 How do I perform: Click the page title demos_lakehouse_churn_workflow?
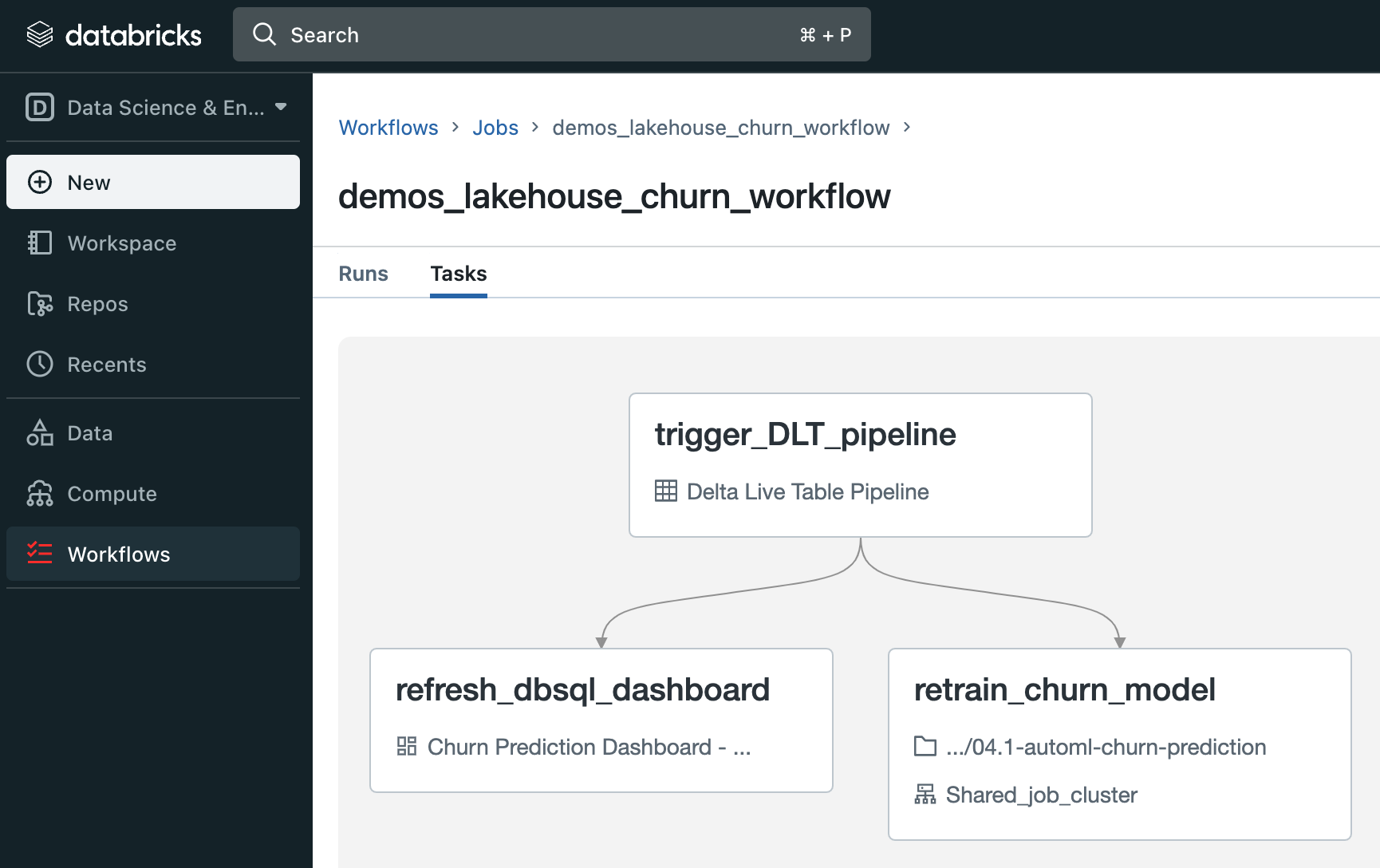[x=614, y=196]
